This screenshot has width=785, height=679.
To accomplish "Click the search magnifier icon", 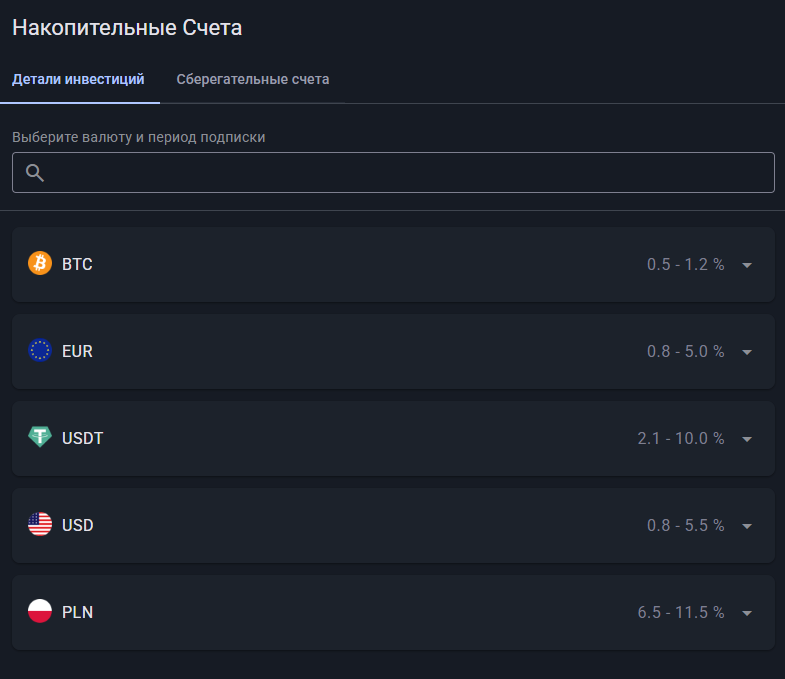I will 35,173.
